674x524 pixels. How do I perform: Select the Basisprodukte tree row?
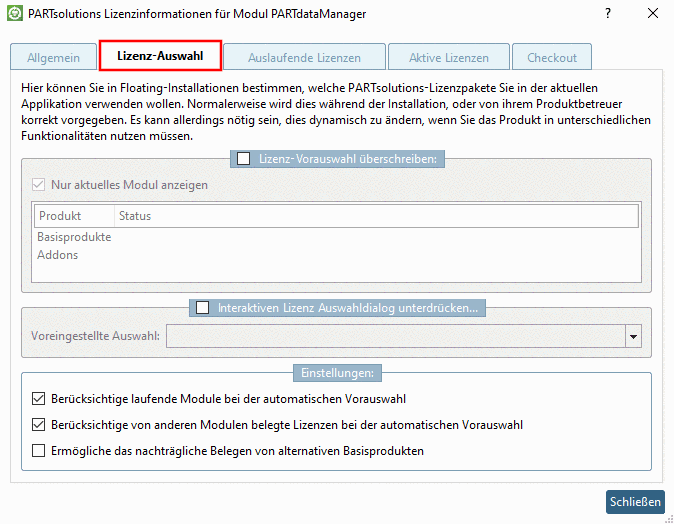coord(336,237)
